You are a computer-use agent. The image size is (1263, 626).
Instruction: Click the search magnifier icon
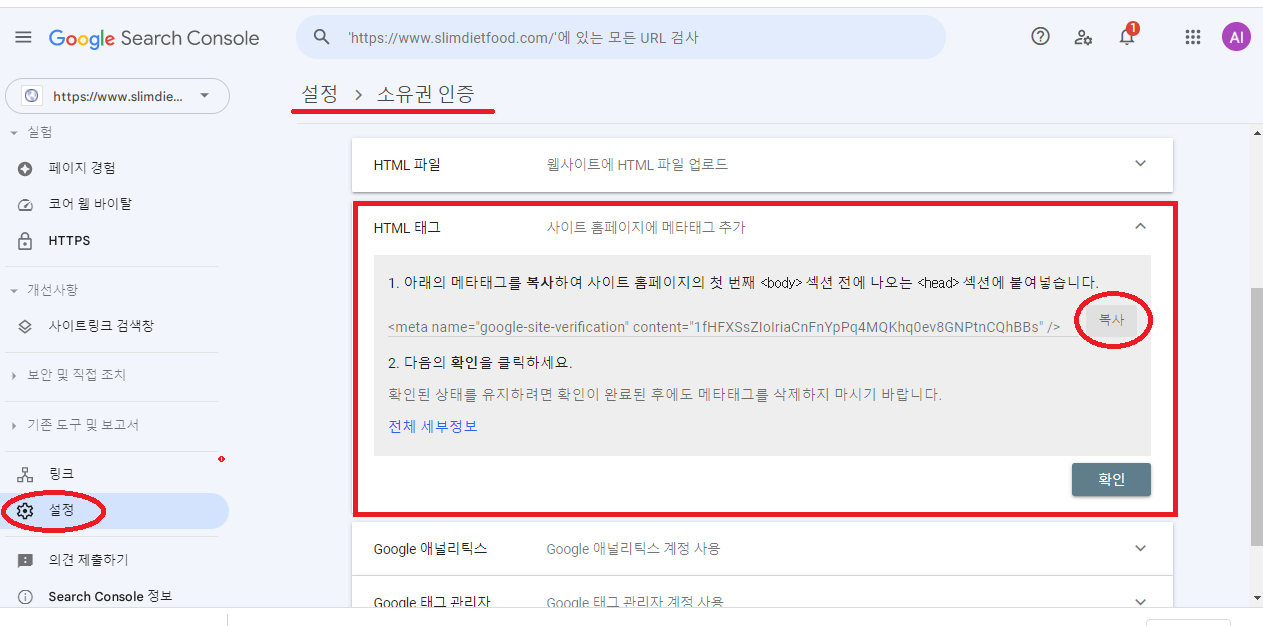(321, 37)
